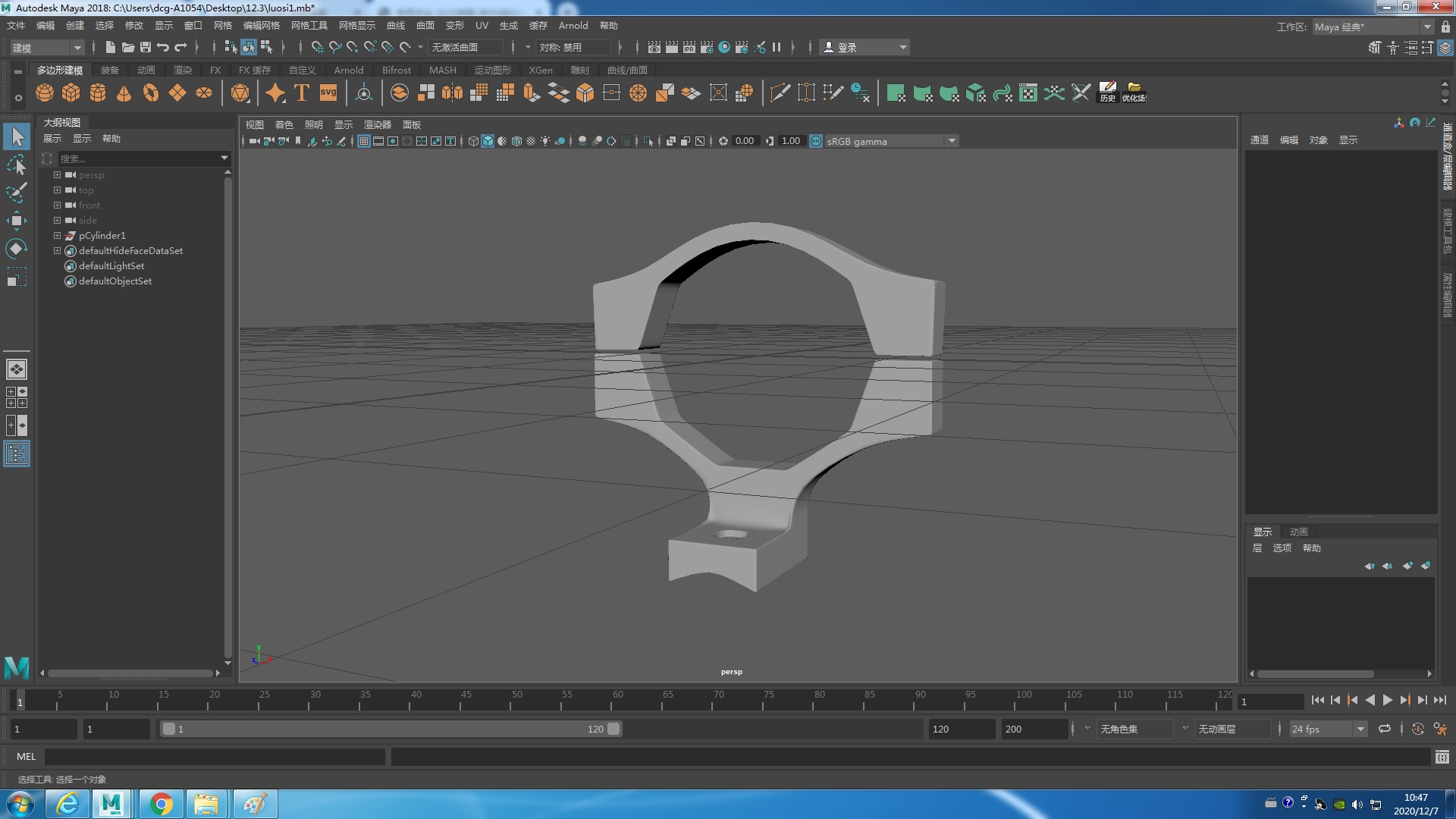Toggle textured display checker icon in viewport
The width and height of the screenshot is (1456, 819).
(x=531, y=141)
